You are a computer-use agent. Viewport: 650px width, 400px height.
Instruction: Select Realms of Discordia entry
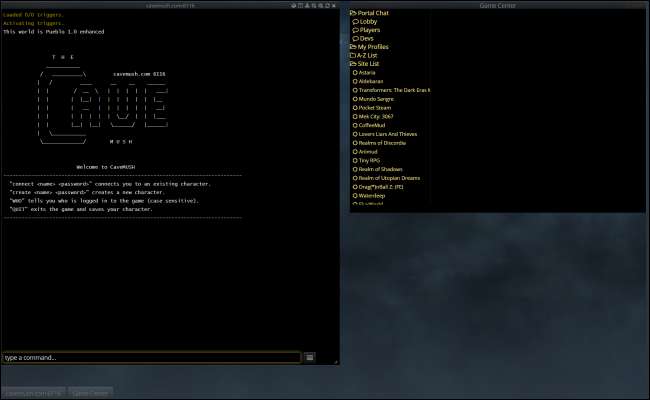(x=382, y=143)
